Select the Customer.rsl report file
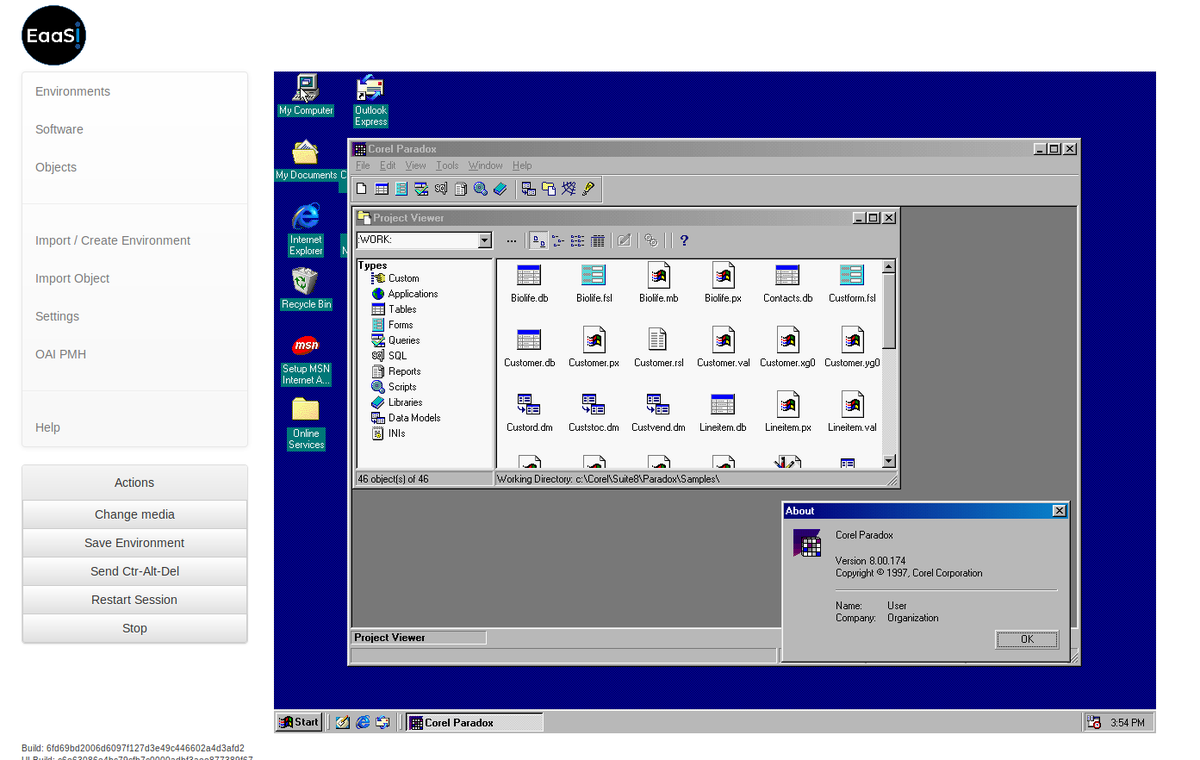Viewport: 1200px width, 760px height. coord(658,347)
